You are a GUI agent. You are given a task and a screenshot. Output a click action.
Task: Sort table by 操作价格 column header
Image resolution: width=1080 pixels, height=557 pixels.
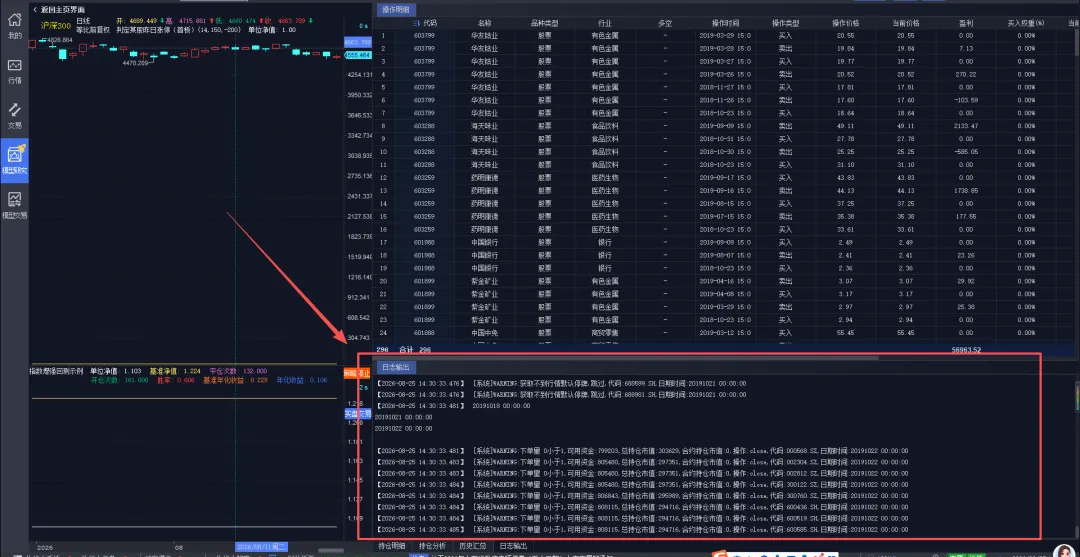(846, 23)
